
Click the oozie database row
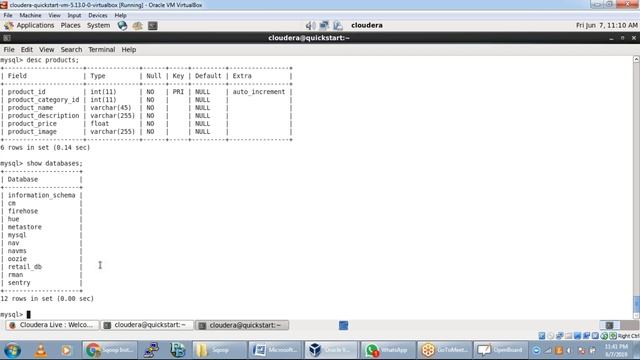click(x=17, y=259)
